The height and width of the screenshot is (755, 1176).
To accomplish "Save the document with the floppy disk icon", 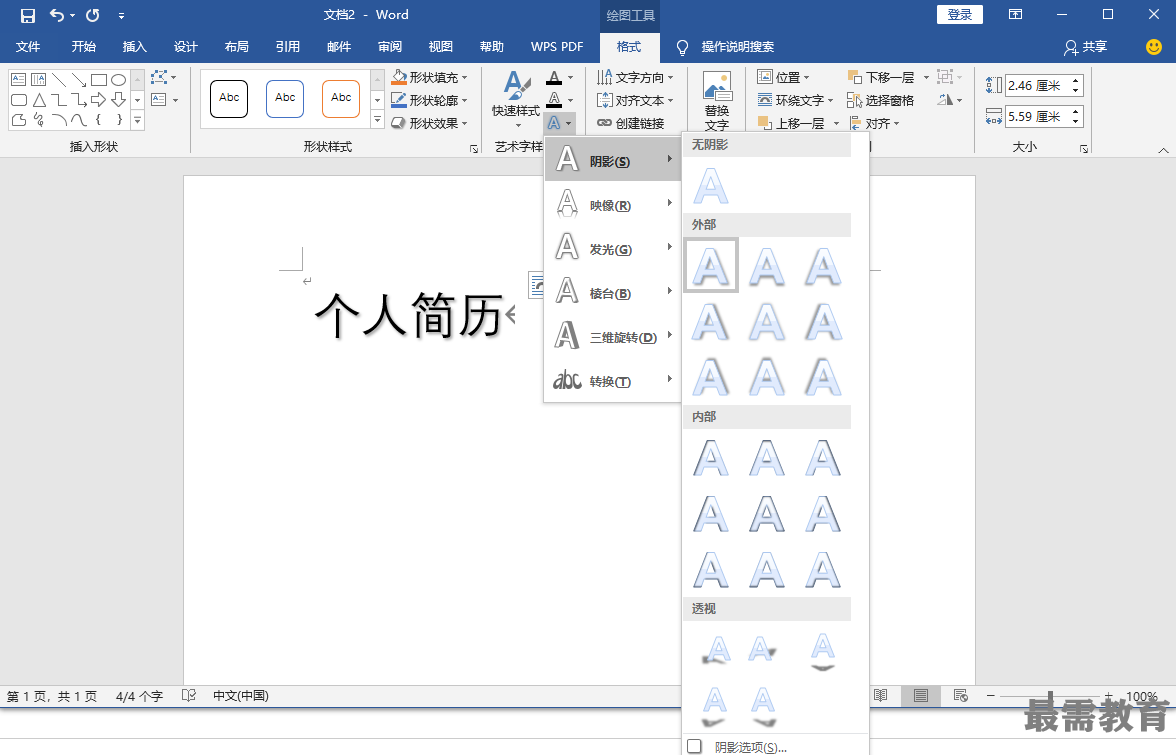I will pos(28,15).
